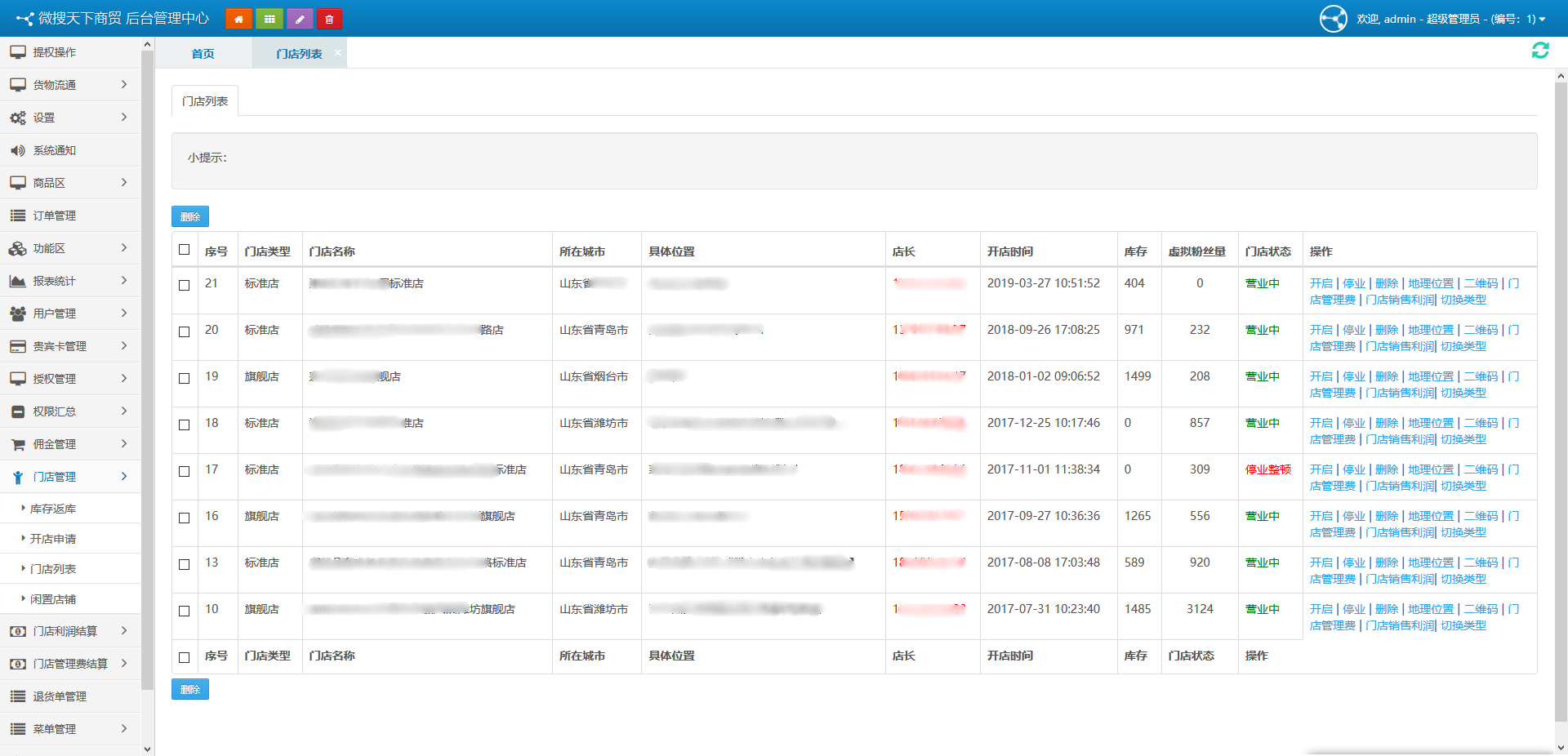
Task: Click the purple pencil edit icon
Action: click(300, 19)
